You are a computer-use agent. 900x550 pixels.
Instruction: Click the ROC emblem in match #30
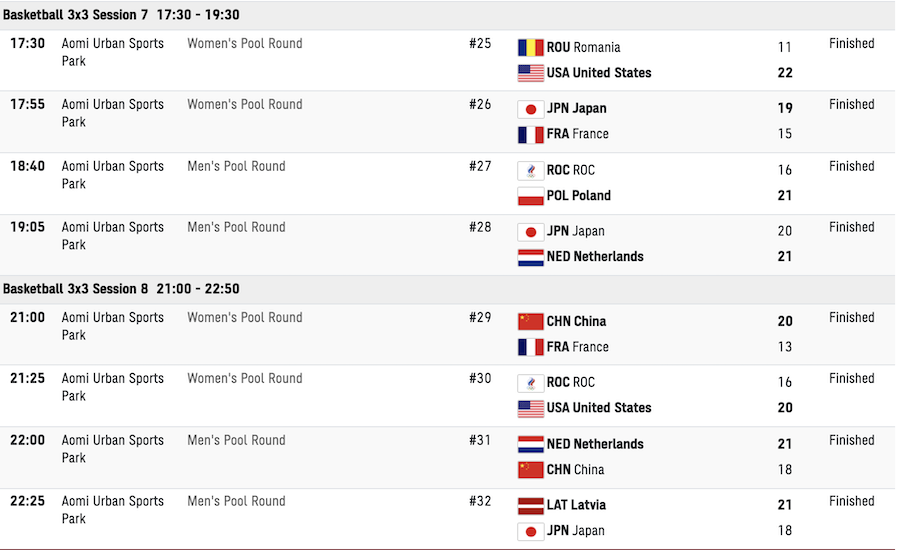pos(530,383)
